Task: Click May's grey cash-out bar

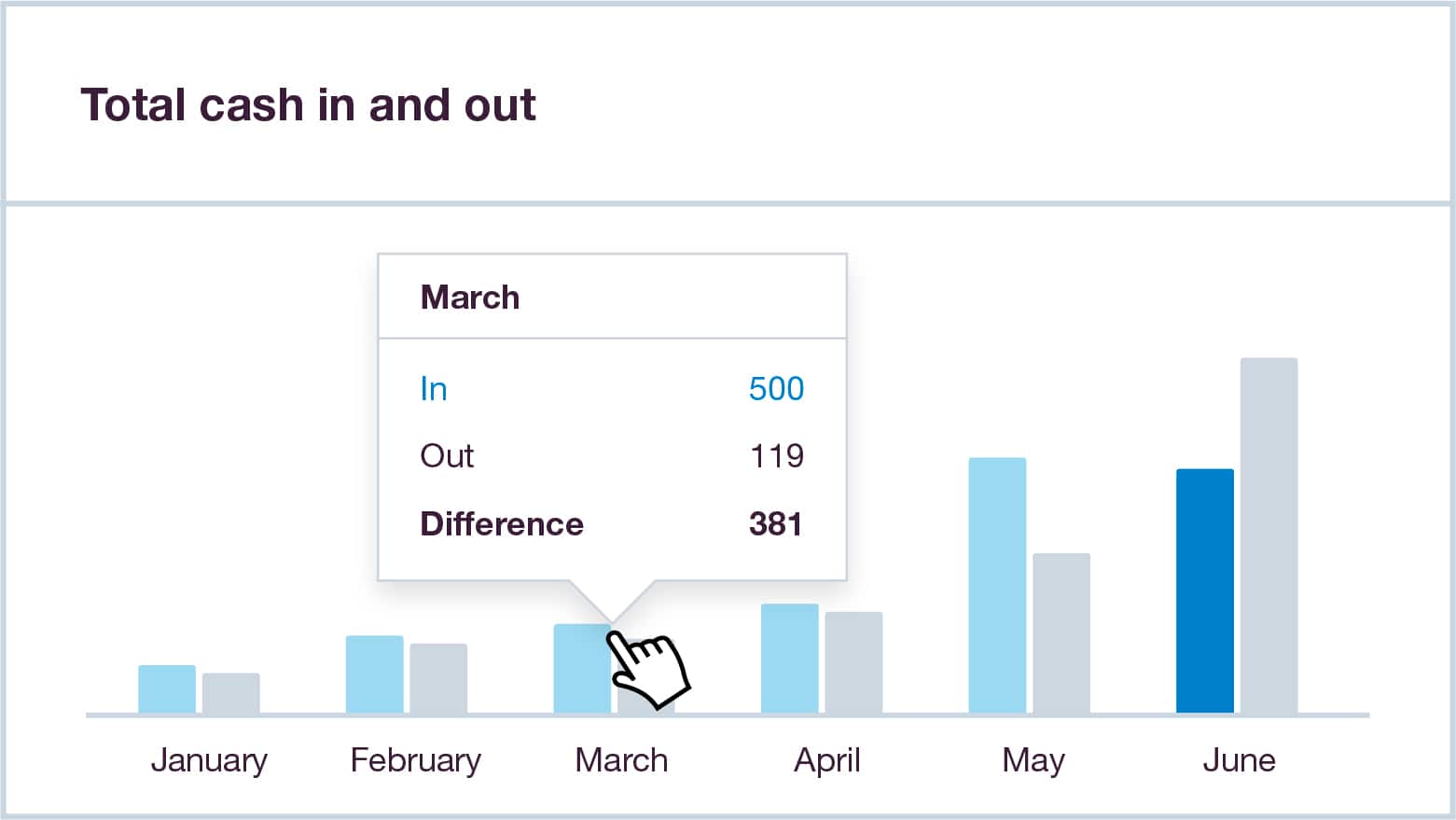Action: point(1061,633)
